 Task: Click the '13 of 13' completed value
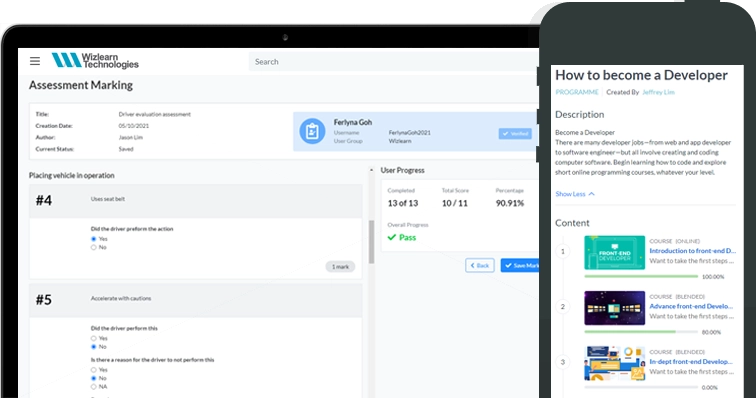pos(403,203)
